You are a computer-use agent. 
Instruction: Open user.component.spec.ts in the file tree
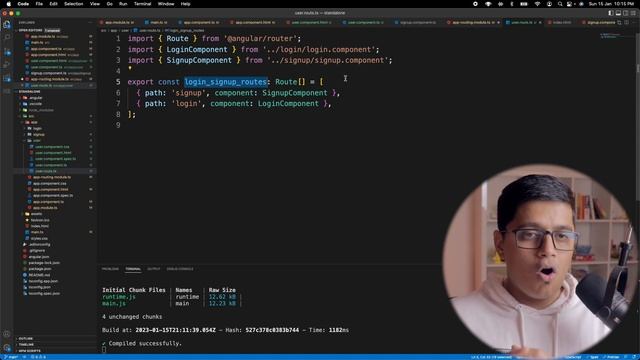coord(55,159)
